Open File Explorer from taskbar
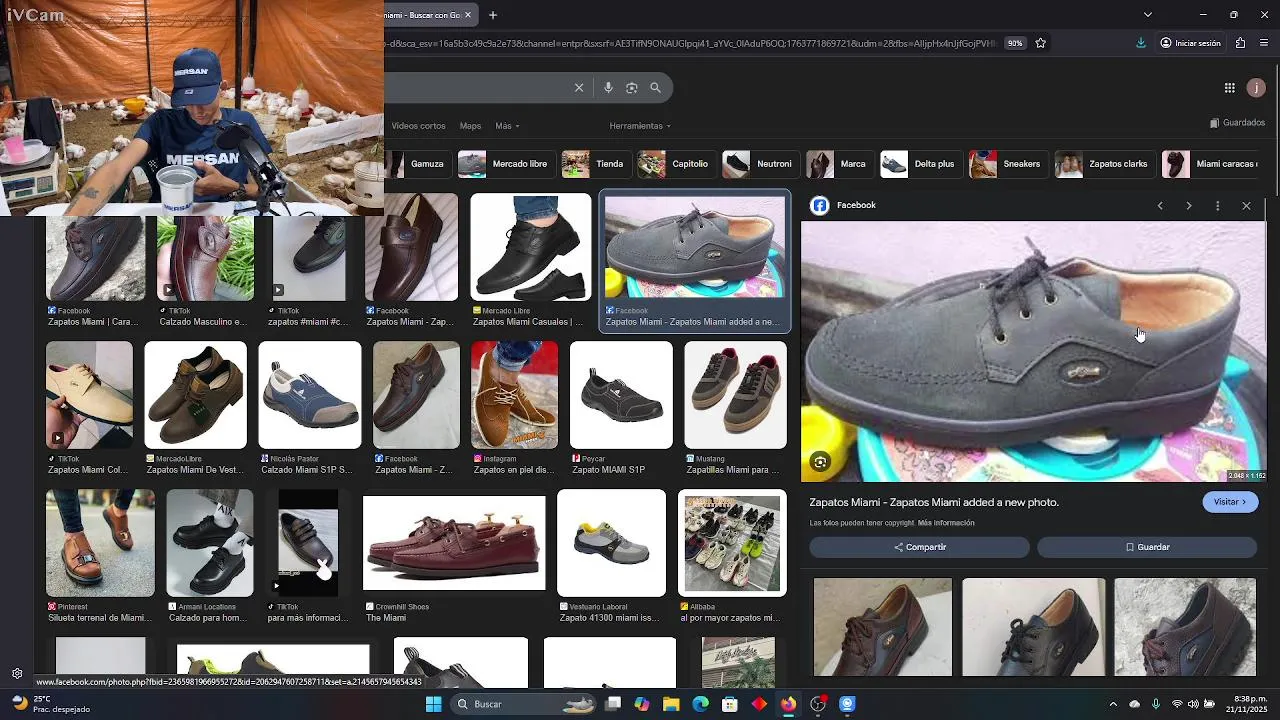The height and width of the screenshot is (720, 1280). pyautogui.click(x=671, y=704)
